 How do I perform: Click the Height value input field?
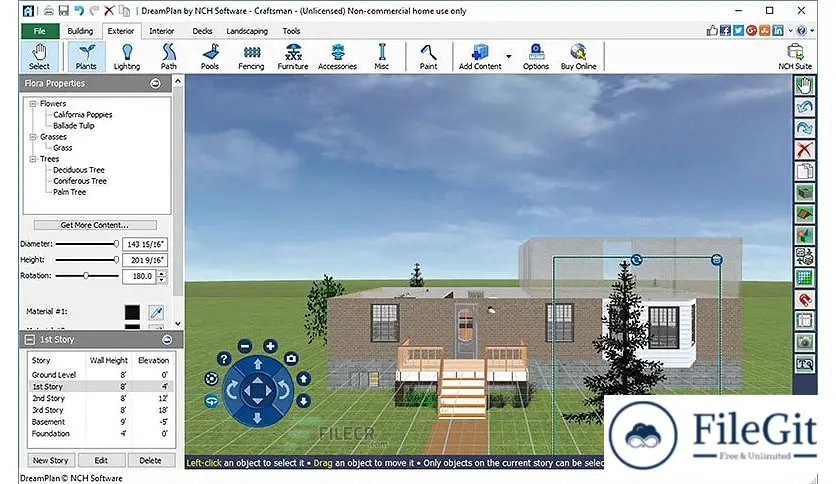point(145,260)
